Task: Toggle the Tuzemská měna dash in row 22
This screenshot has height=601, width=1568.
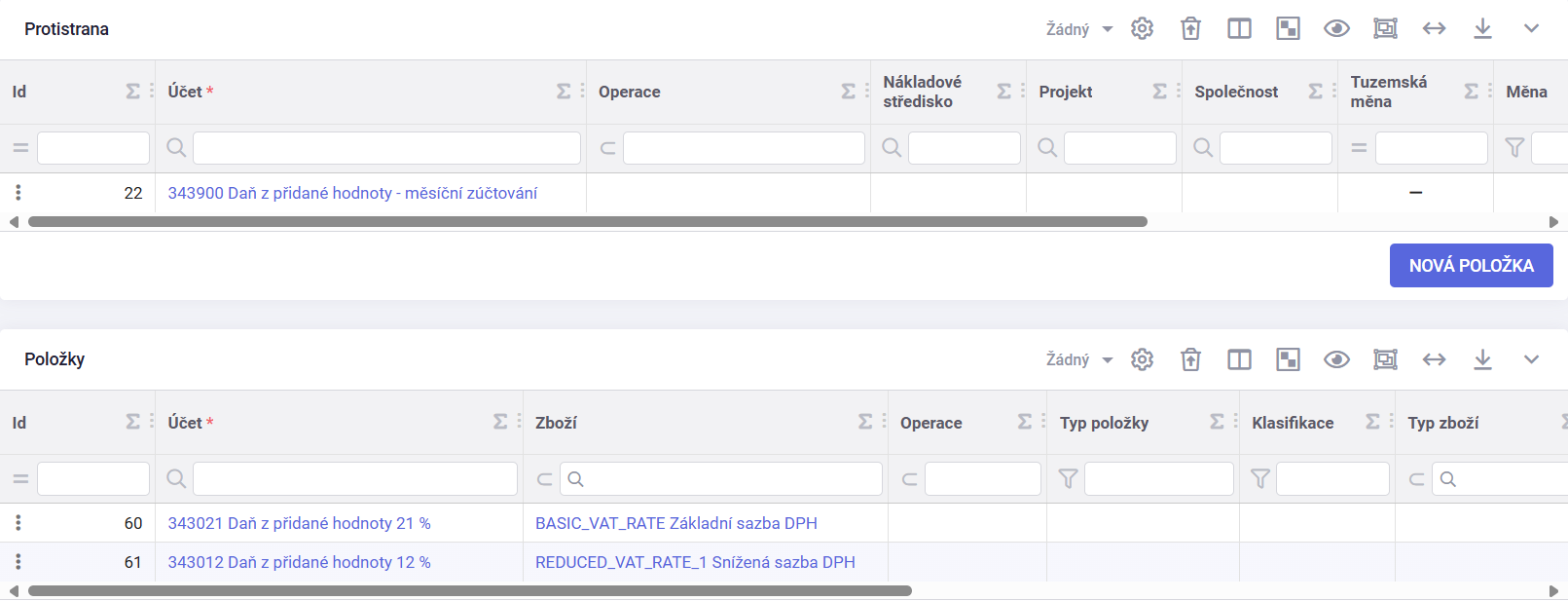Action: pyautogui.click(x=1416, y=193)
